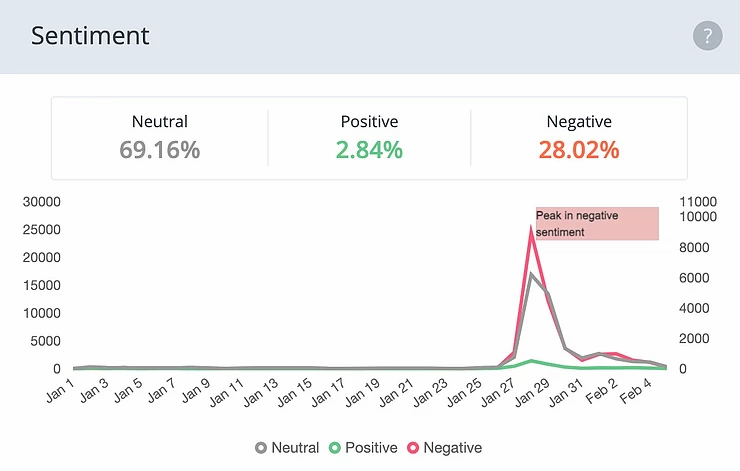This screenshot has width=740, height=471.
Task: Click the 11000 right axis label
Action: click(x=698, y=201)
